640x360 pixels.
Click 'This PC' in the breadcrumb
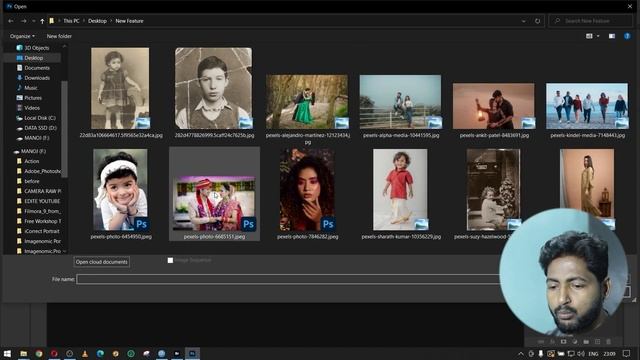pyautogui.click(x=71, y=21)
